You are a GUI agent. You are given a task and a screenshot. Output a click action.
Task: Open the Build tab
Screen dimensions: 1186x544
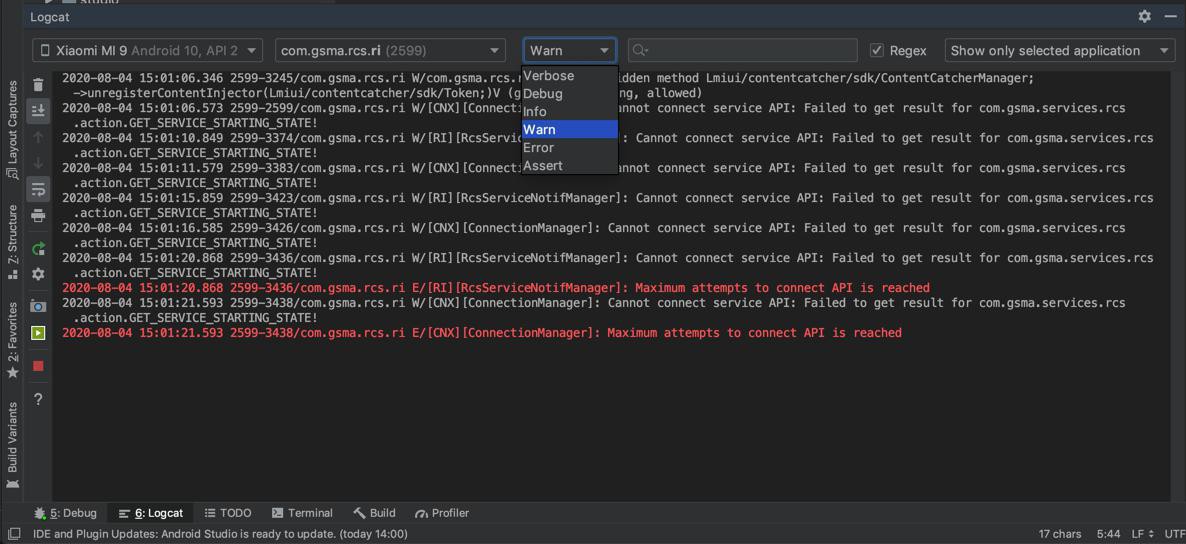click(x=374, y=513)
